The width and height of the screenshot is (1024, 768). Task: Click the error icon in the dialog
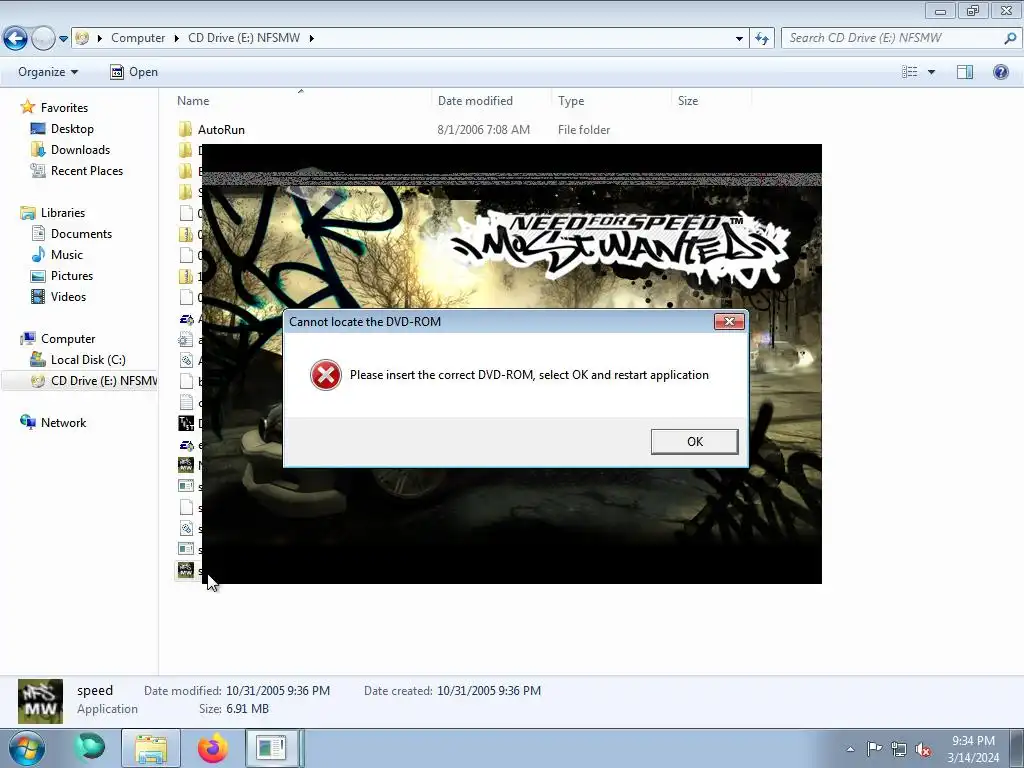pyautogui.click(x=325, y=375)
